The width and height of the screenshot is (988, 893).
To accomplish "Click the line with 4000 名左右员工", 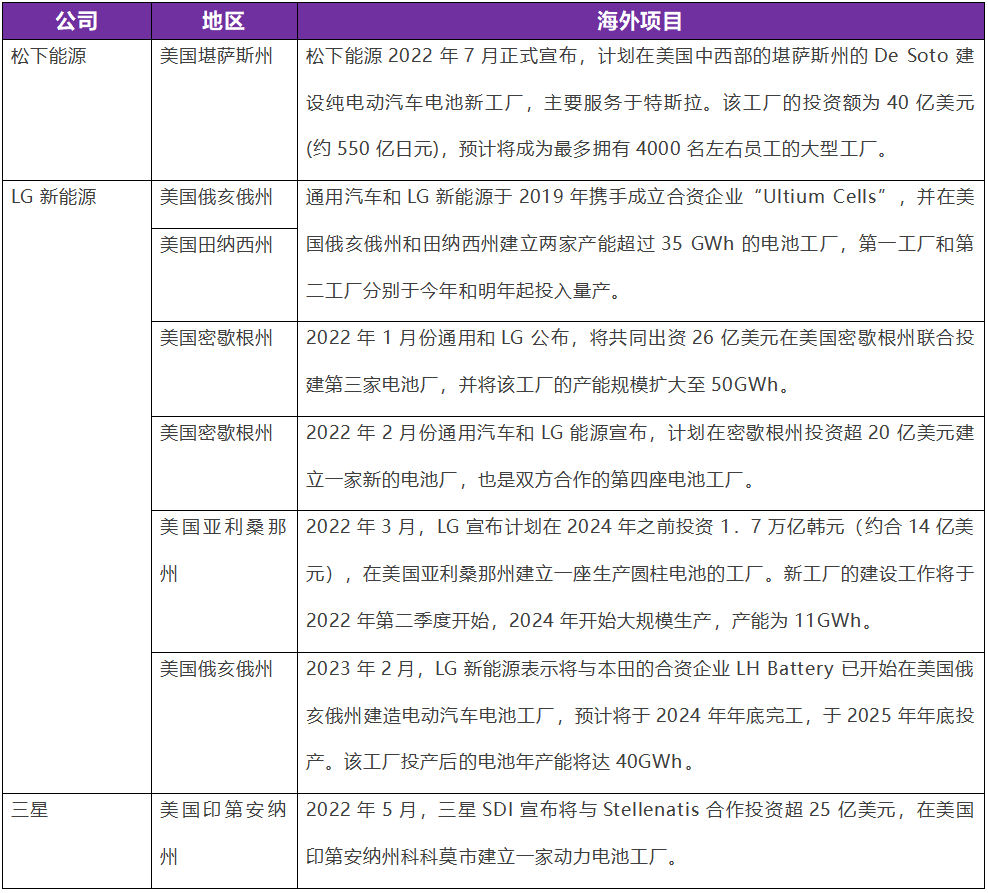I will [x=598, y=149].
